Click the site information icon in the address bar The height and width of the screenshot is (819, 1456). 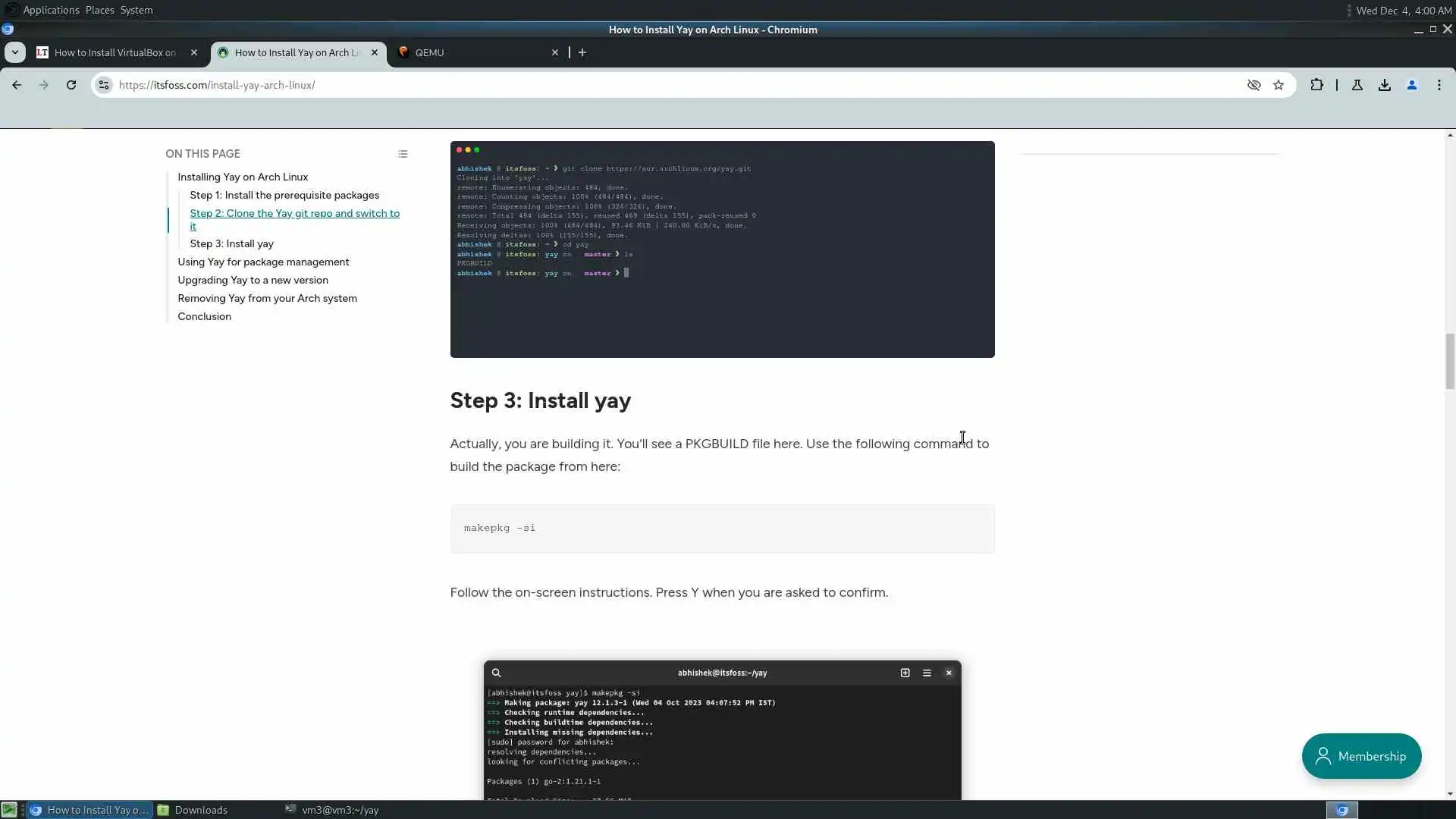pyautogui.click(x=104, y=85)
